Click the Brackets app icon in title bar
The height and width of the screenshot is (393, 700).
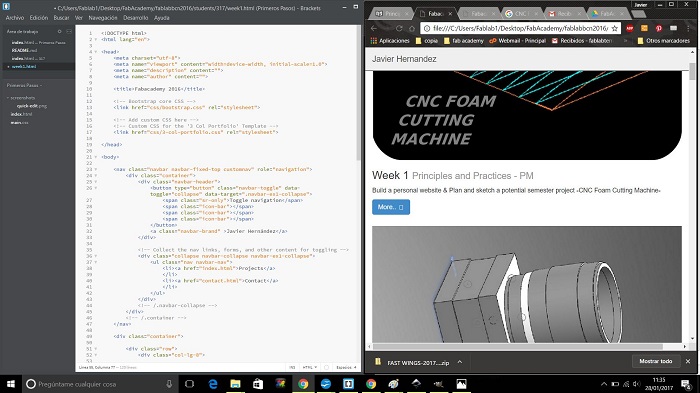pos(6,7)
